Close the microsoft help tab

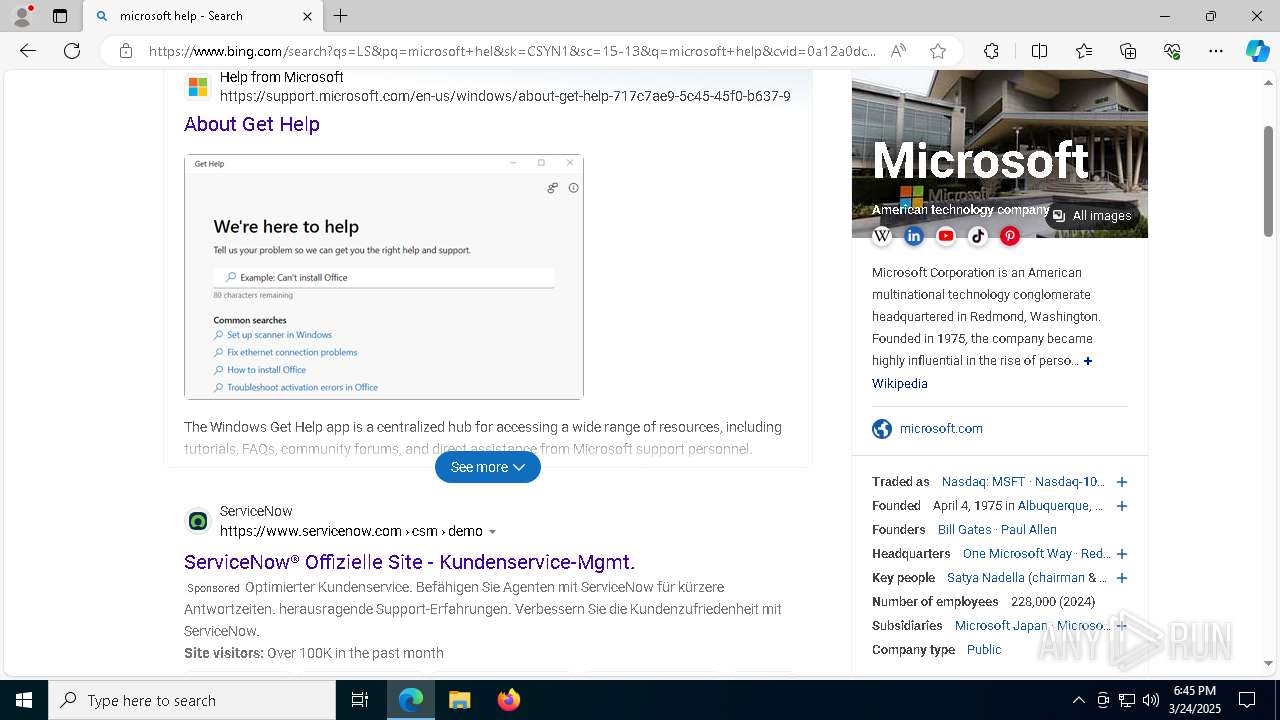tap(307, 16)
